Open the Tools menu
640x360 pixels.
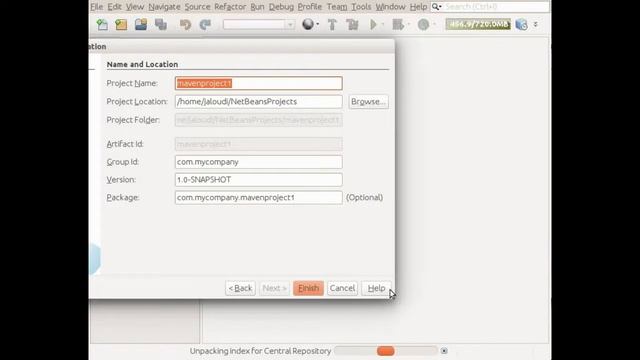pos(361,7)
